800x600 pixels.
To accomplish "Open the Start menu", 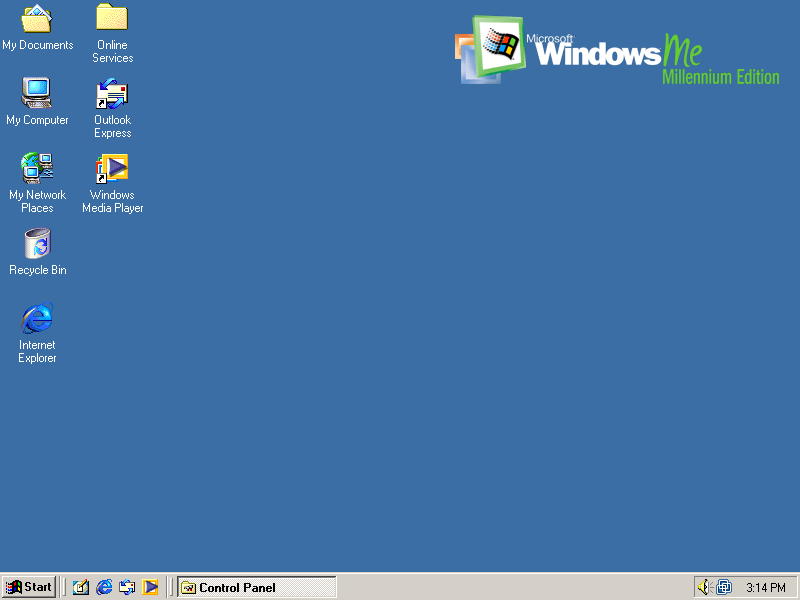I will 28,587.
